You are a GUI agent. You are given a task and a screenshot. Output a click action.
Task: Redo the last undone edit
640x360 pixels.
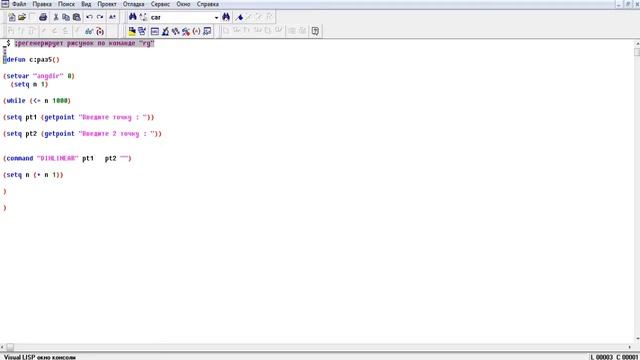click(100, 17)
